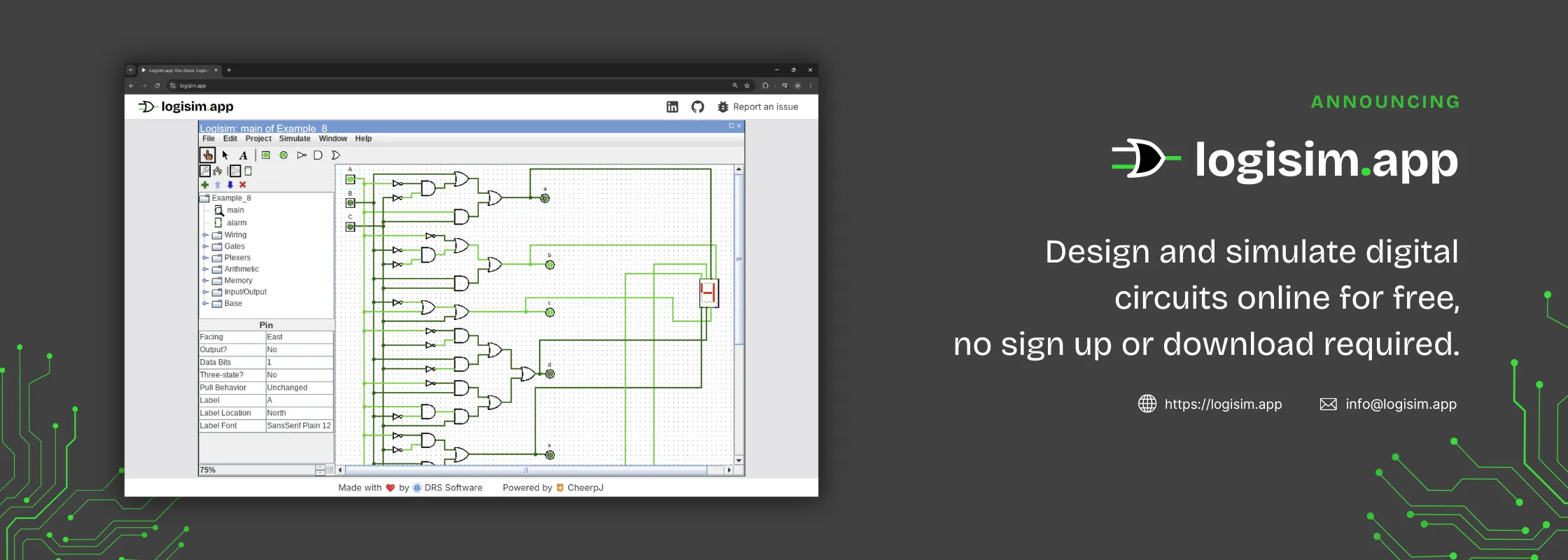Select the Poke (hand) tool
The height and width of the screenshot is (560, 1568).
(207, 155)
